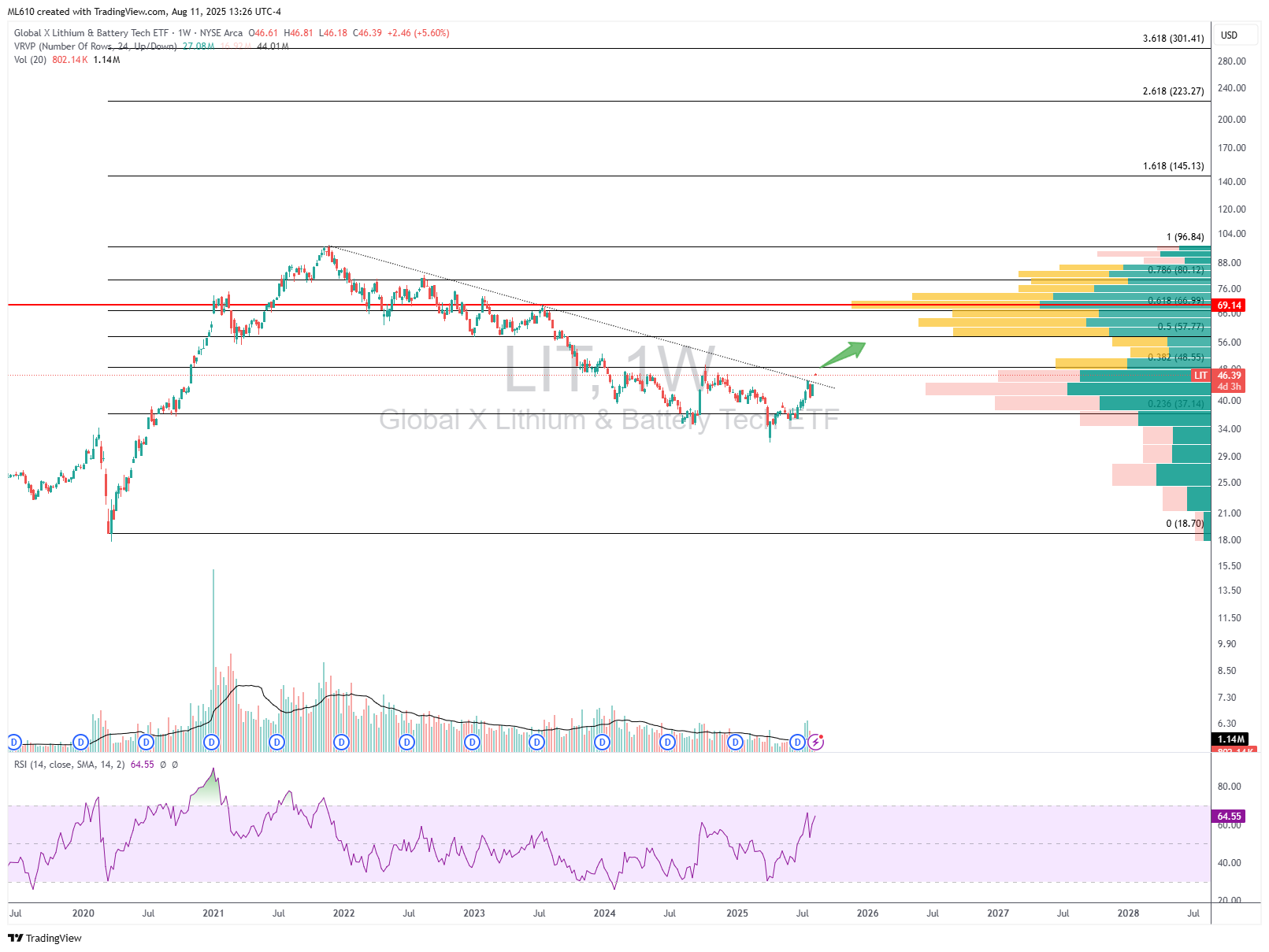Select the 2.618 (223.27) Fibonacci label

pos(1173,91)
